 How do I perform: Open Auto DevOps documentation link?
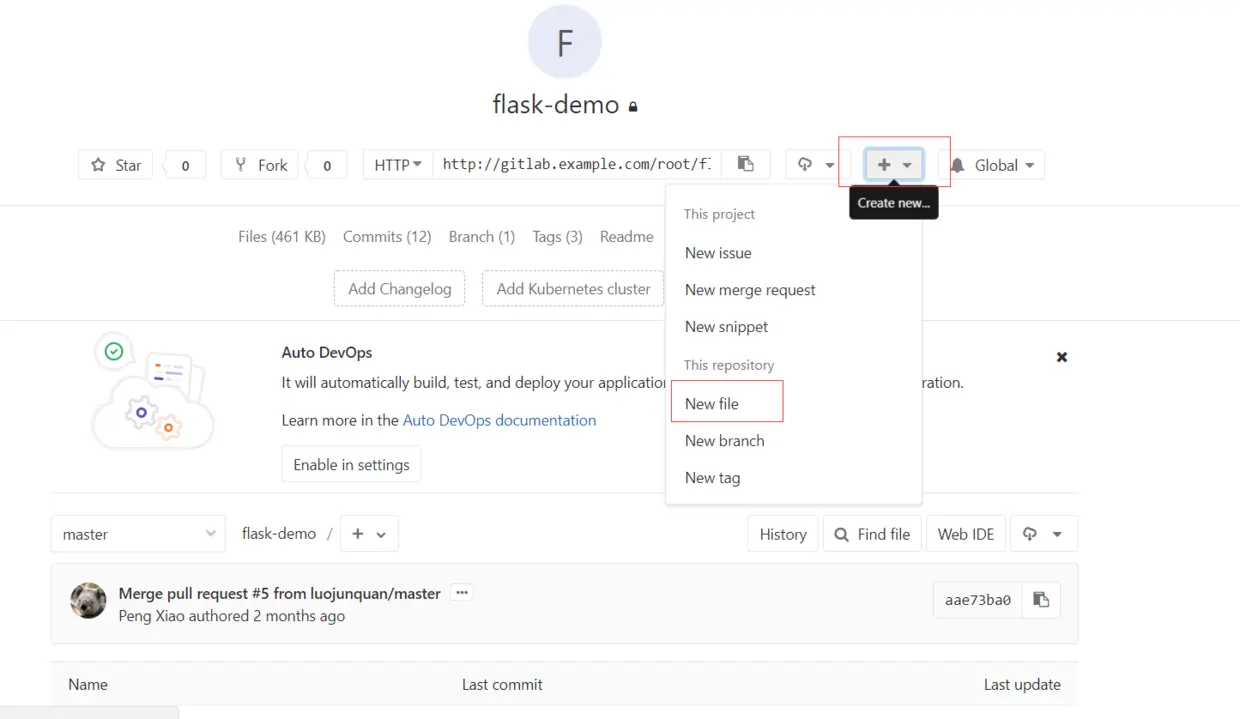(x=499, y=420)
